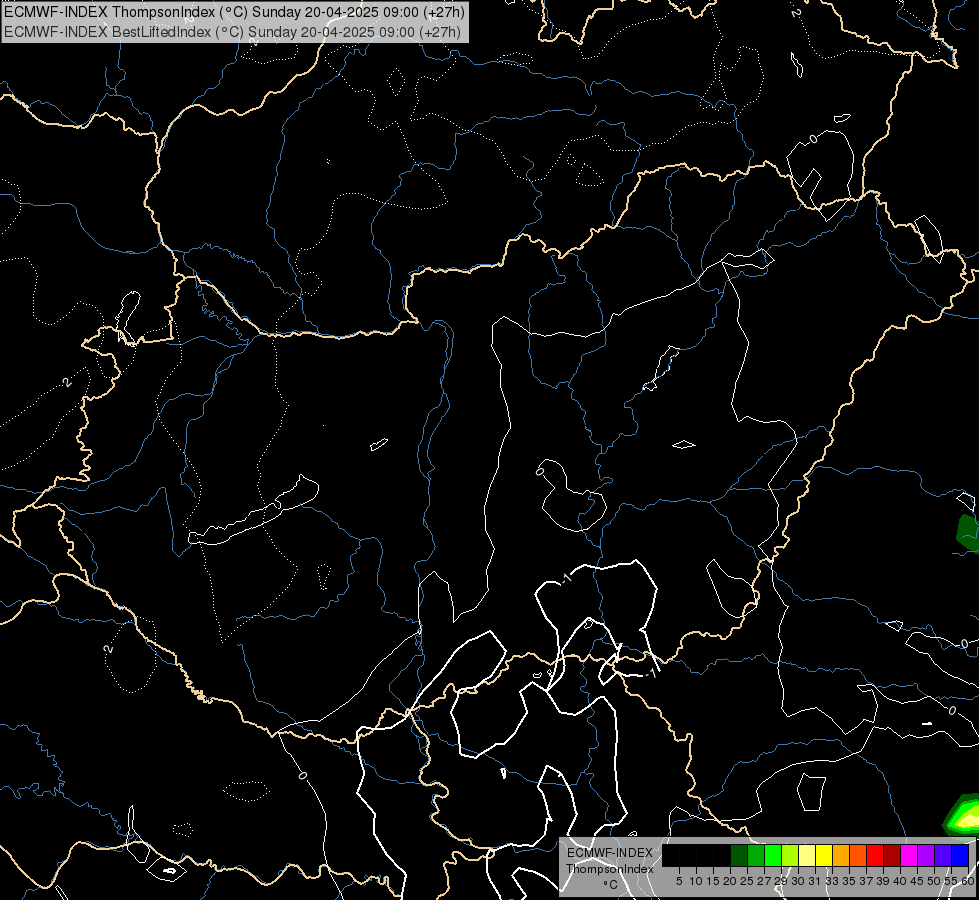The image size is (979, 900).
Task: Click the legend tick value '50'
Action: tap(934, 881)
